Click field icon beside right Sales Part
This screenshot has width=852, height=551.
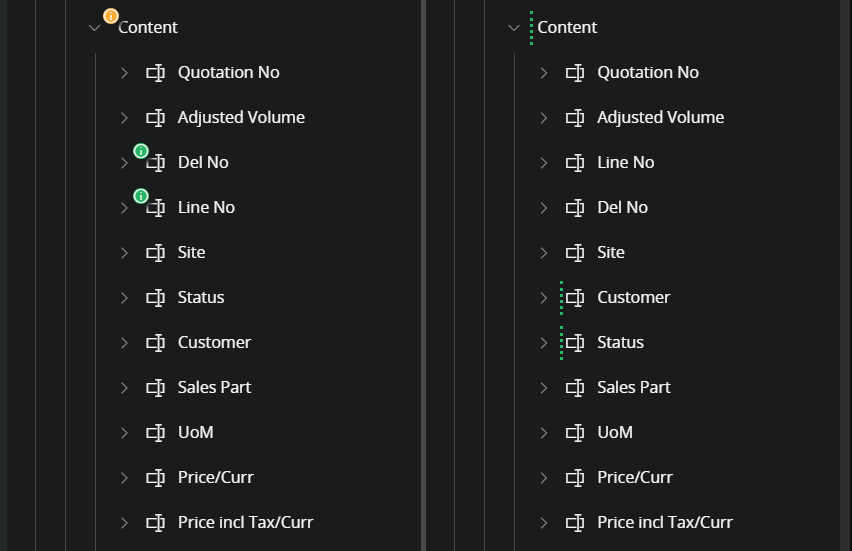click(575, 388)
